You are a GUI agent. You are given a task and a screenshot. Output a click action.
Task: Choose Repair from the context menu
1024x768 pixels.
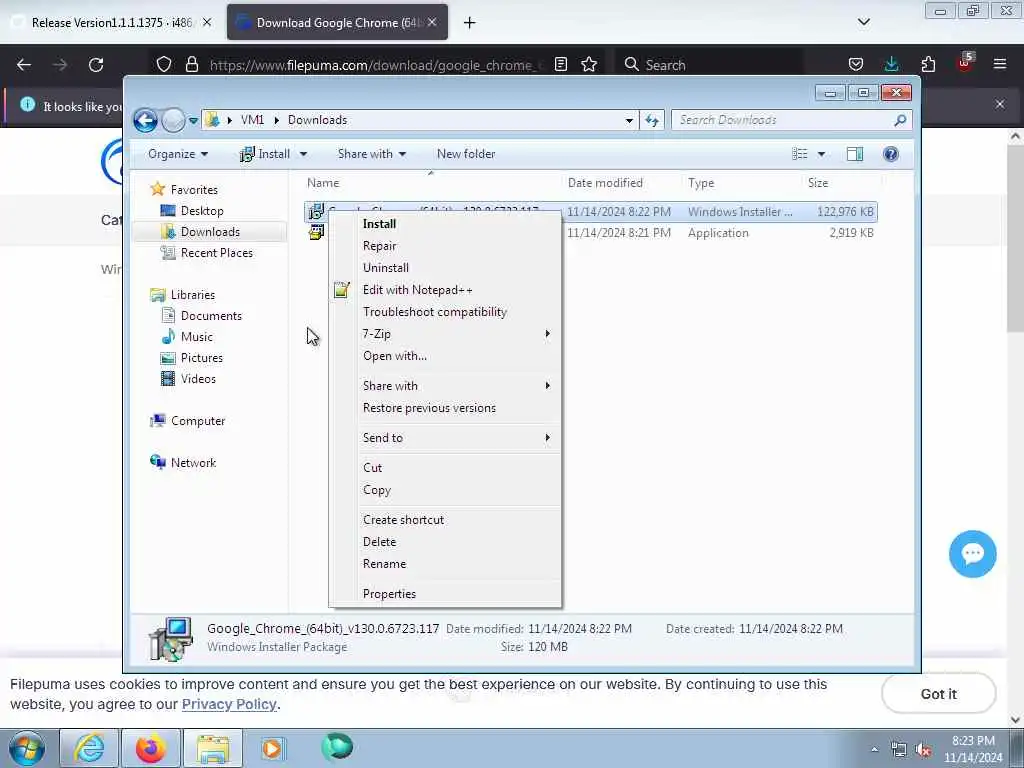click(445, 246)
